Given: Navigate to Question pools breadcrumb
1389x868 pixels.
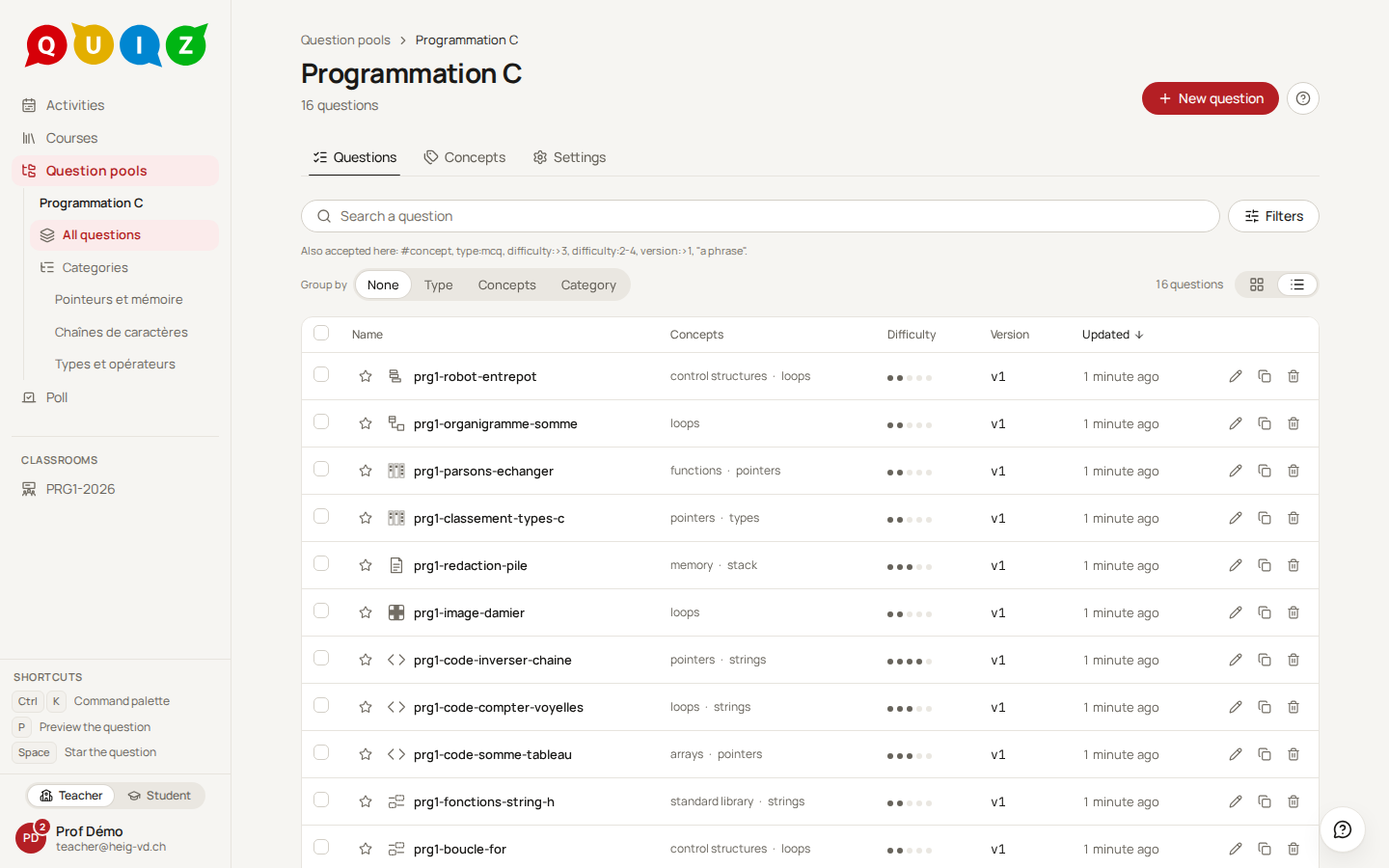Looking at the screenshot, I should pos(345,40).
